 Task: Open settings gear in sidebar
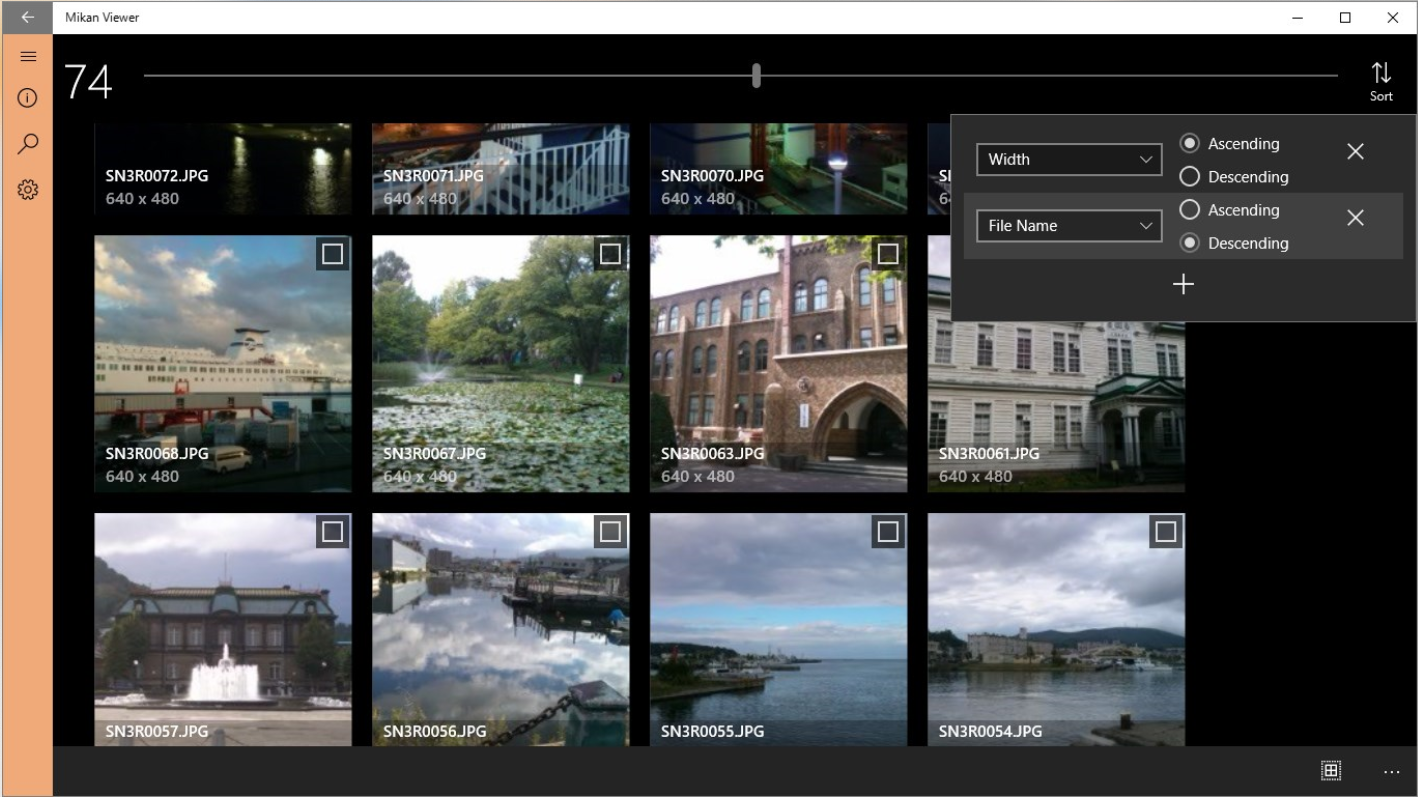coord(28,189)
